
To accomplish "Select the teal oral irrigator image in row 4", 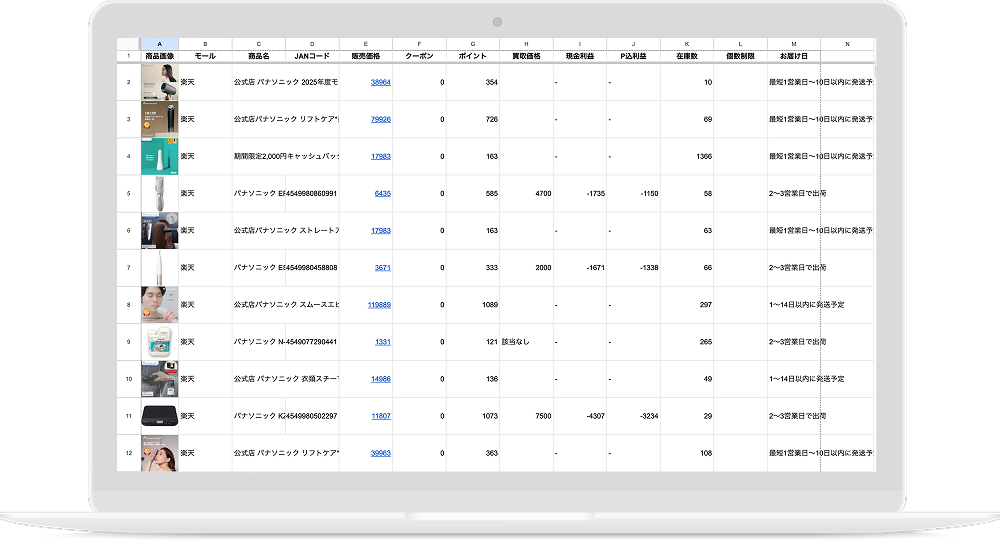I will click(x=159, y=156).
